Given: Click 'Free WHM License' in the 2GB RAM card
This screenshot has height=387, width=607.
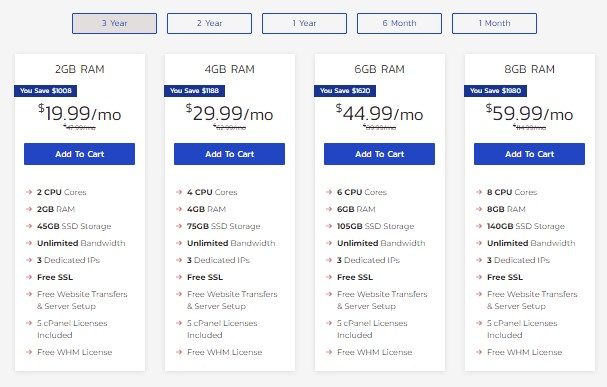Looking at the screenshot, I should (x=75, y=352).
